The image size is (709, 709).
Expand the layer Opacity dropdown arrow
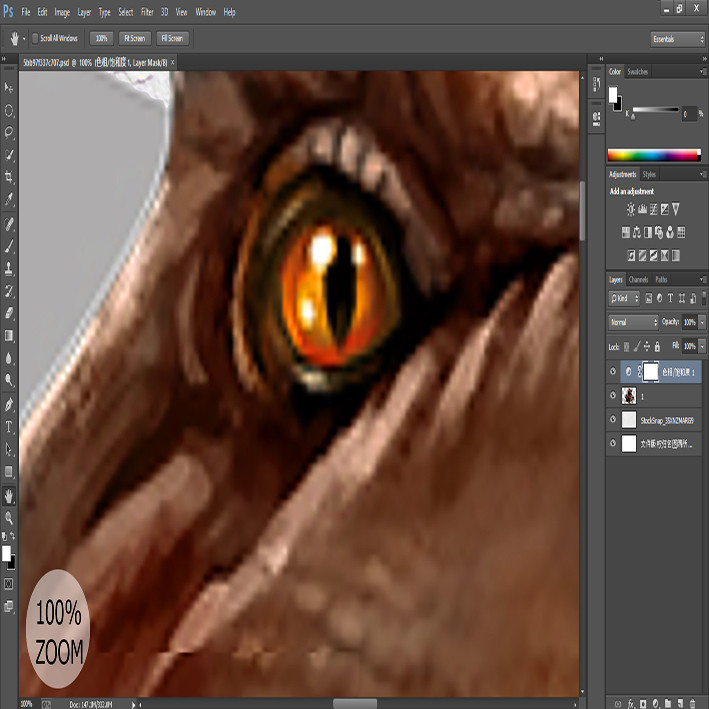(x=702, y=322)
